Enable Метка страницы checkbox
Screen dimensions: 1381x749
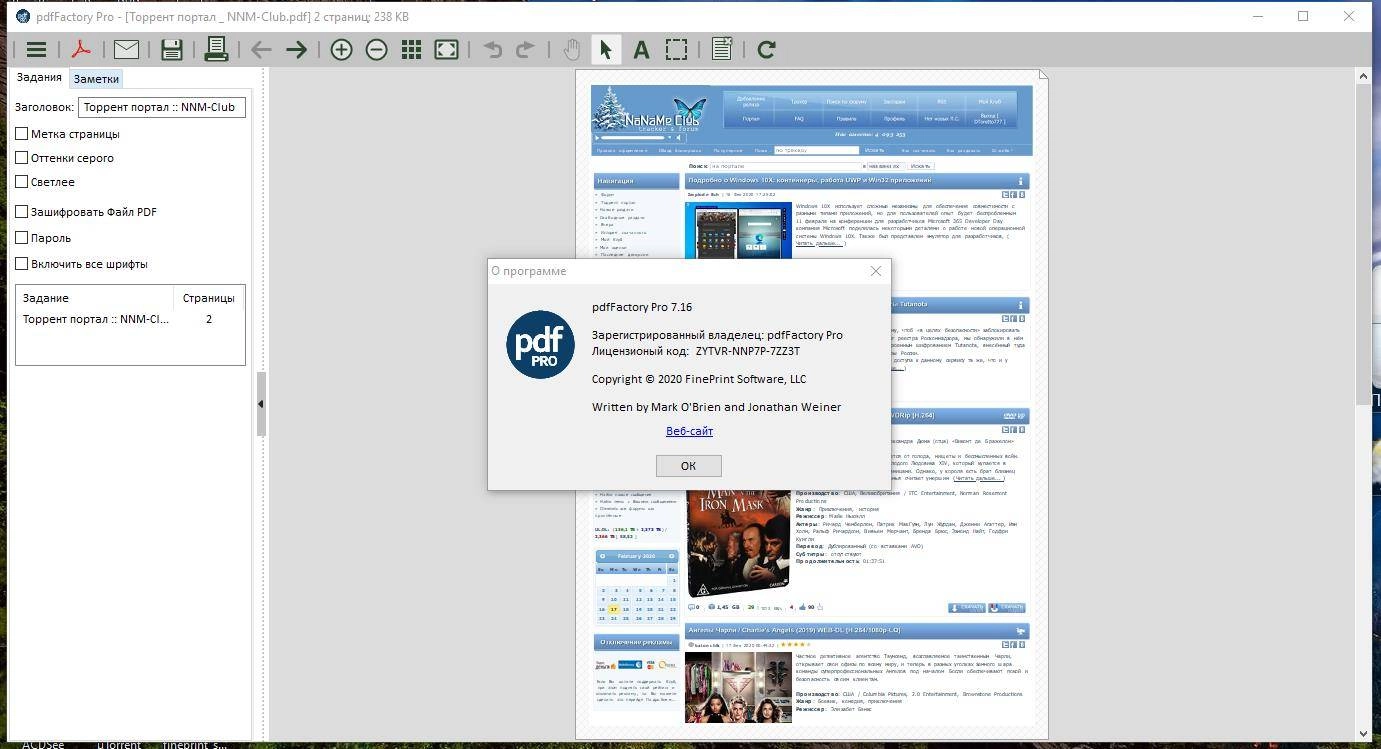21,133
